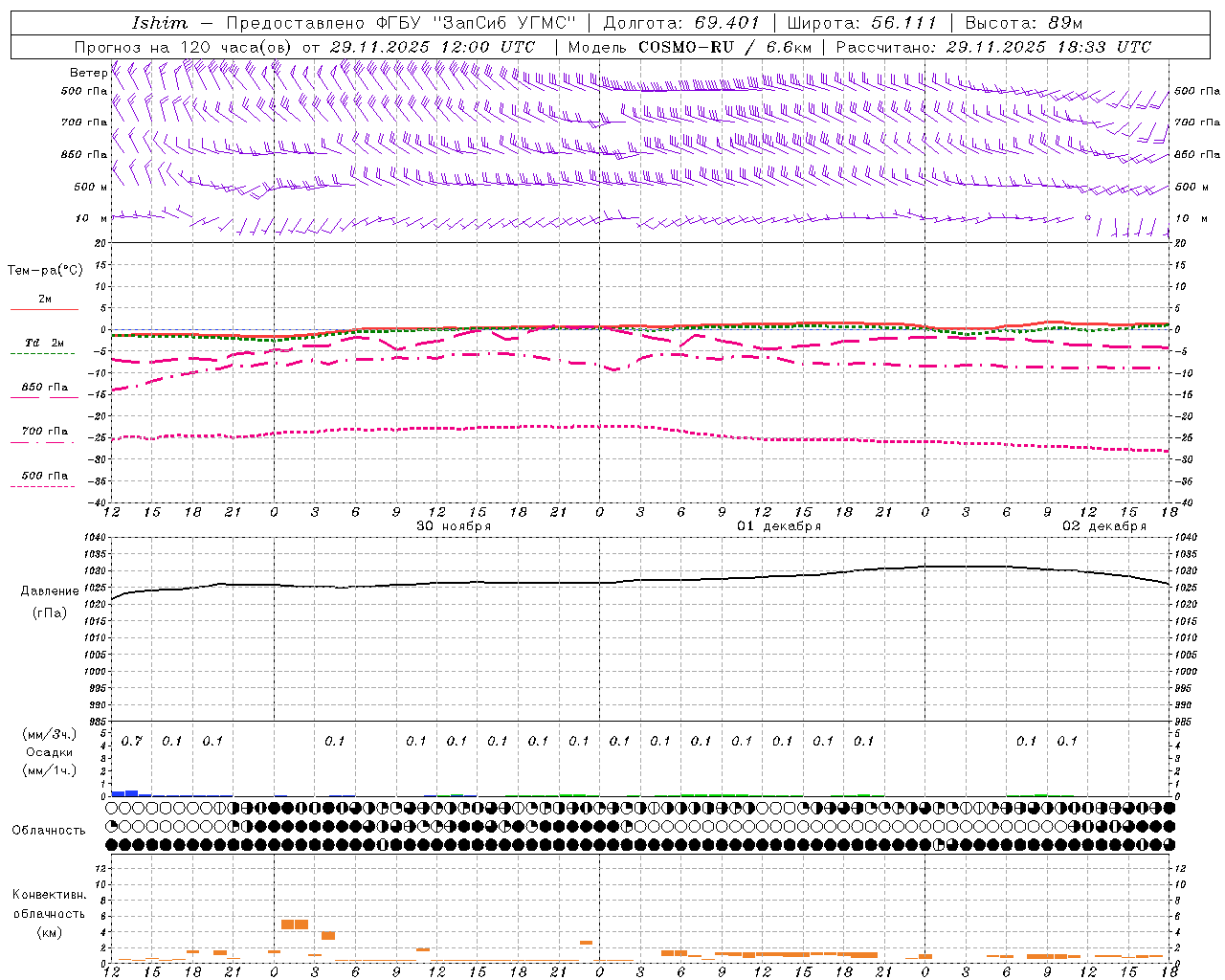Click the "(км)" unit label for convective cloud
This screenshot has height=980, width=1225.
click(x=50, y=932)
